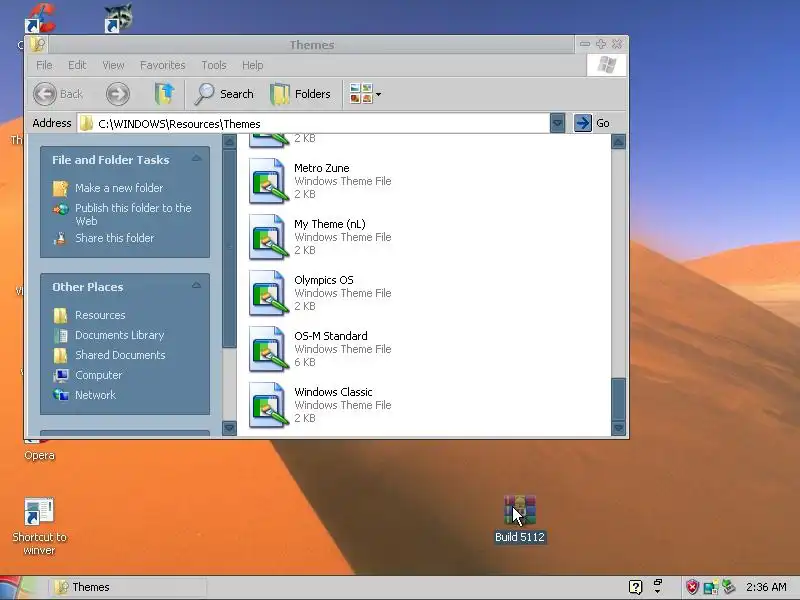The image size is (800, 600).
Task: Select the raccoon shortcut desktop icon
Action: click(x=118, y=18)
